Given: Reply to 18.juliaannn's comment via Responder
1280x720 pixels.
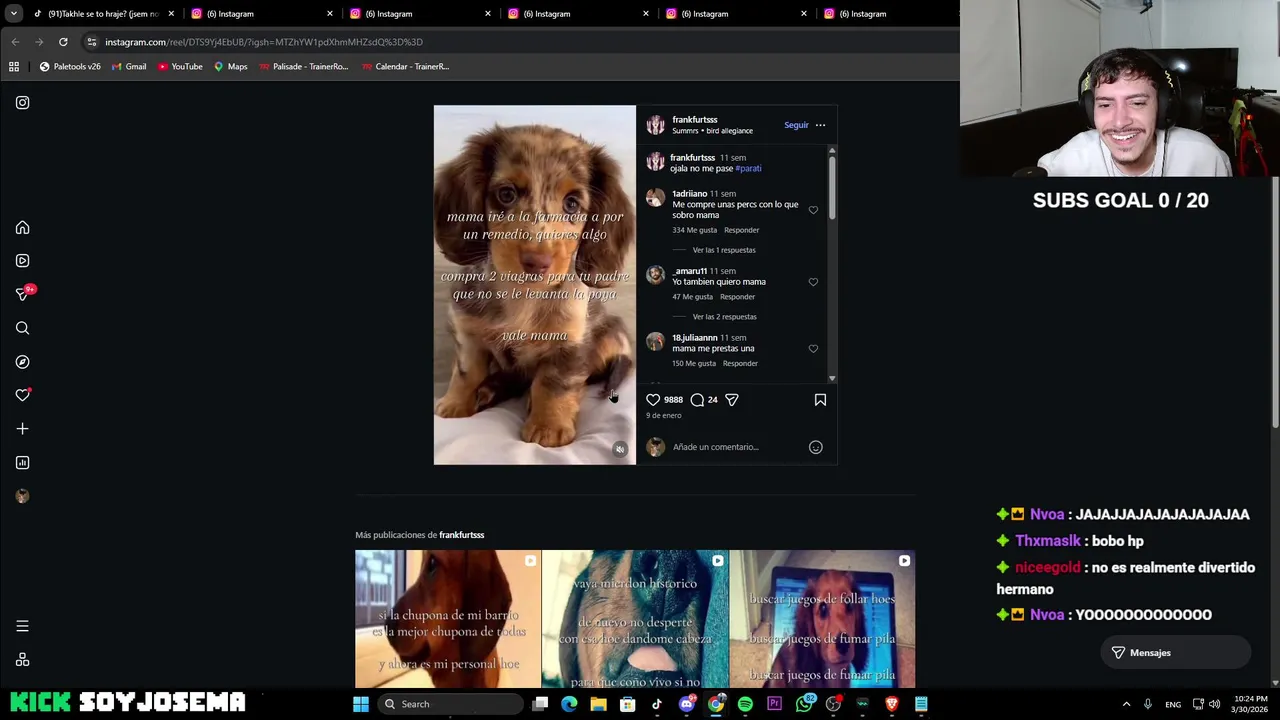Looking at the screenshot, I should pyautogui.click(x=740, y=363).
